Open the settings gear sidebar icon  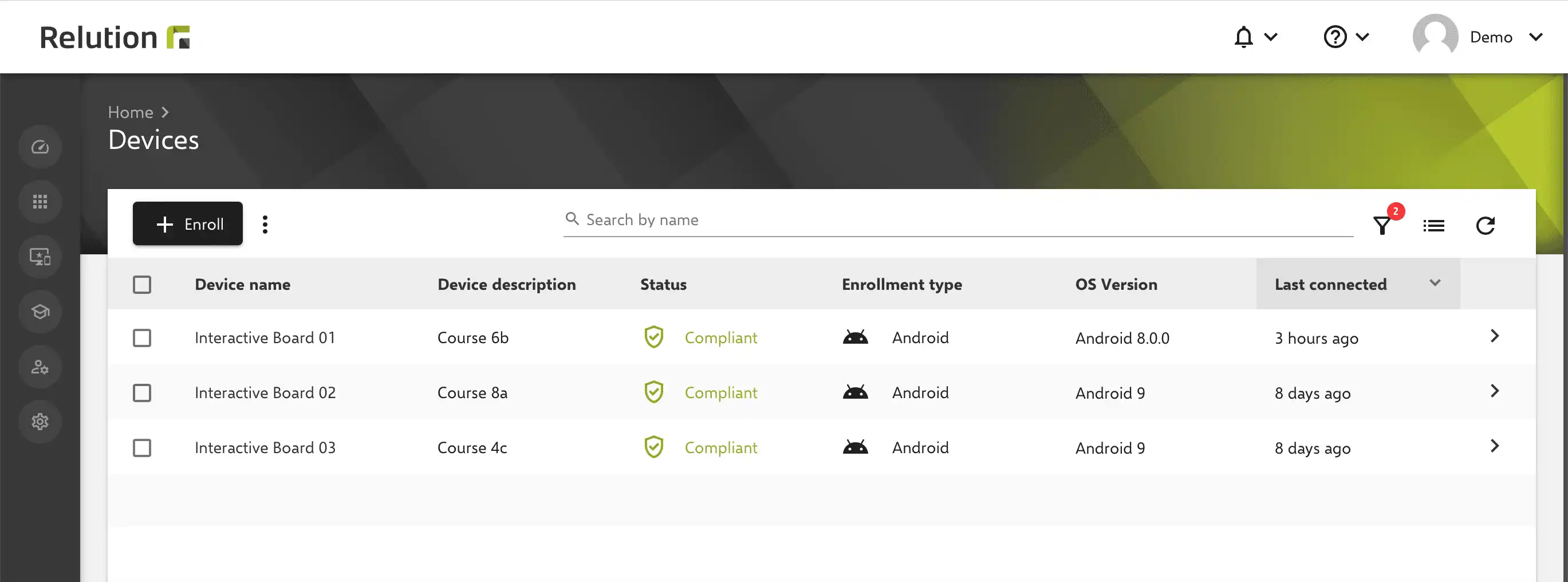40,421
